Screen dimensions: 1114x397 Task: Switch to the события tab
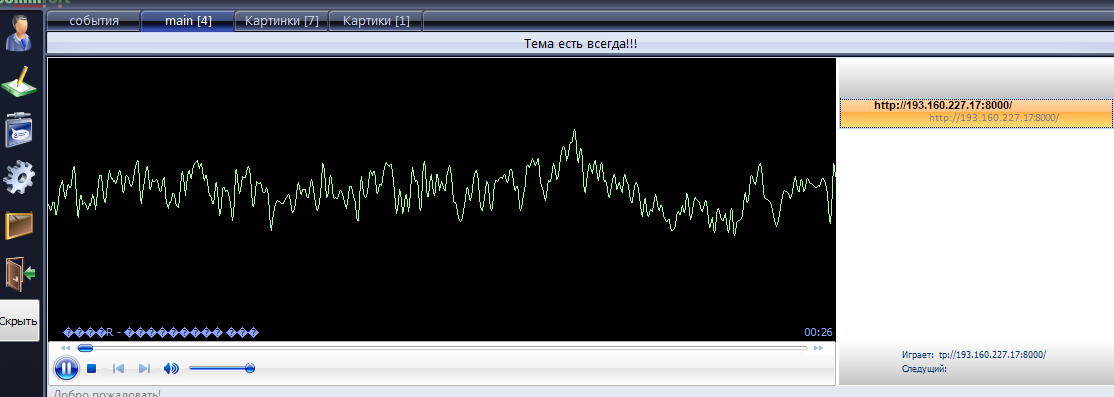click(x=94, y=21)
